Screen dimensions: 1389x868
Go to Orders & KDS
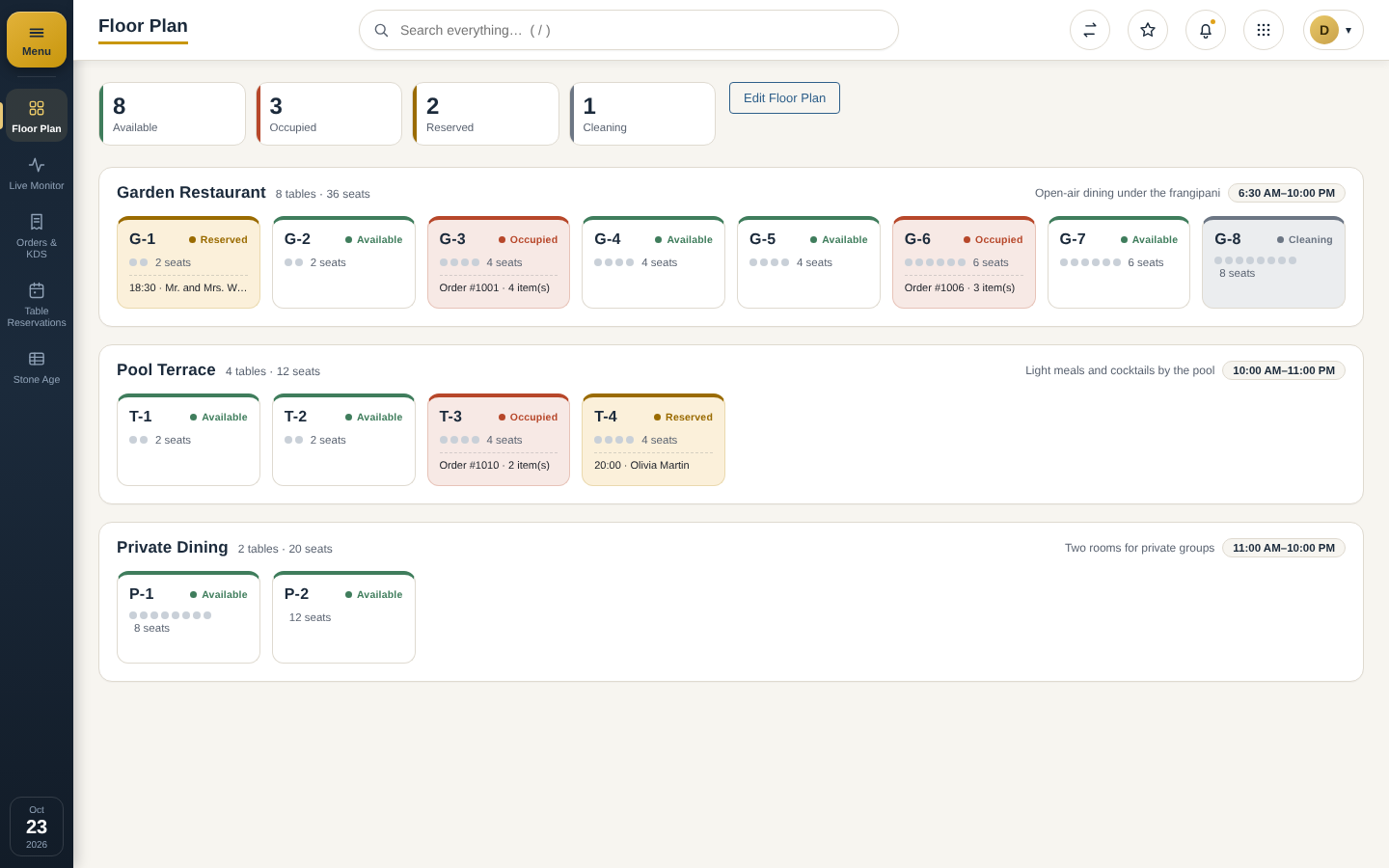(37, 236)
